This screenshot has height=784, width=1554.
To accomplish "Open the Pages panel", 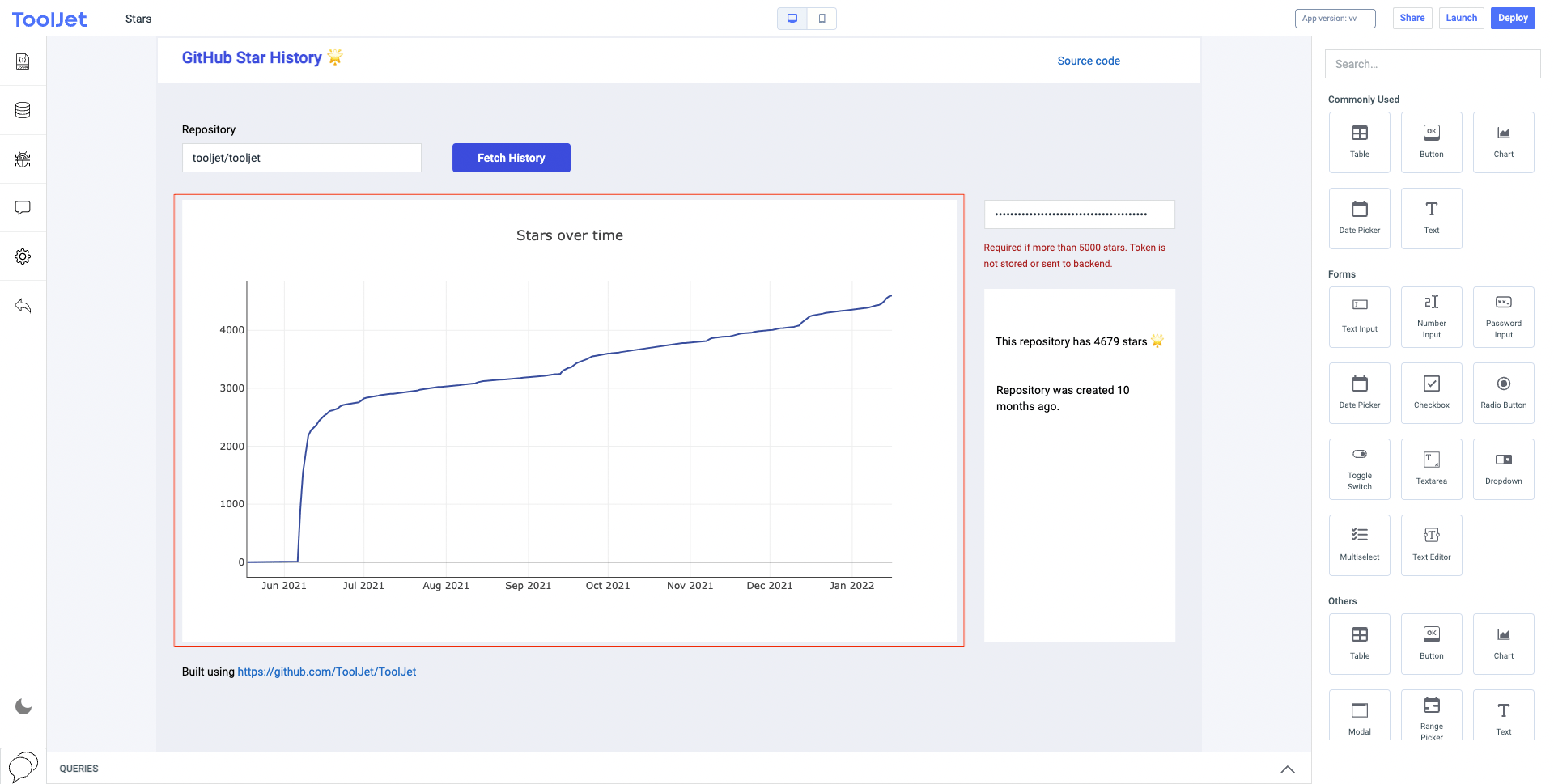I will [x=22, y=61].
